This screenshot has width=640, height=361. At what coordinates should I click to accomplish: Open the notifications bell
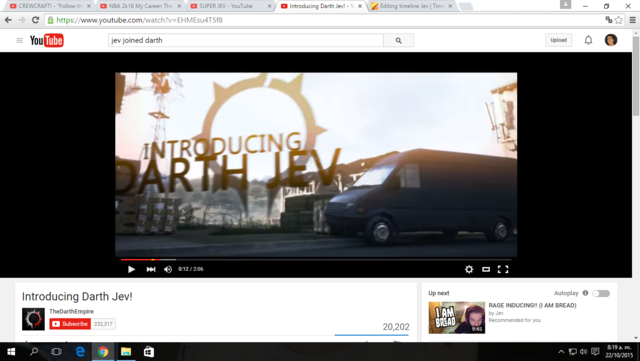pyautogui.click(x=588, y=40)
